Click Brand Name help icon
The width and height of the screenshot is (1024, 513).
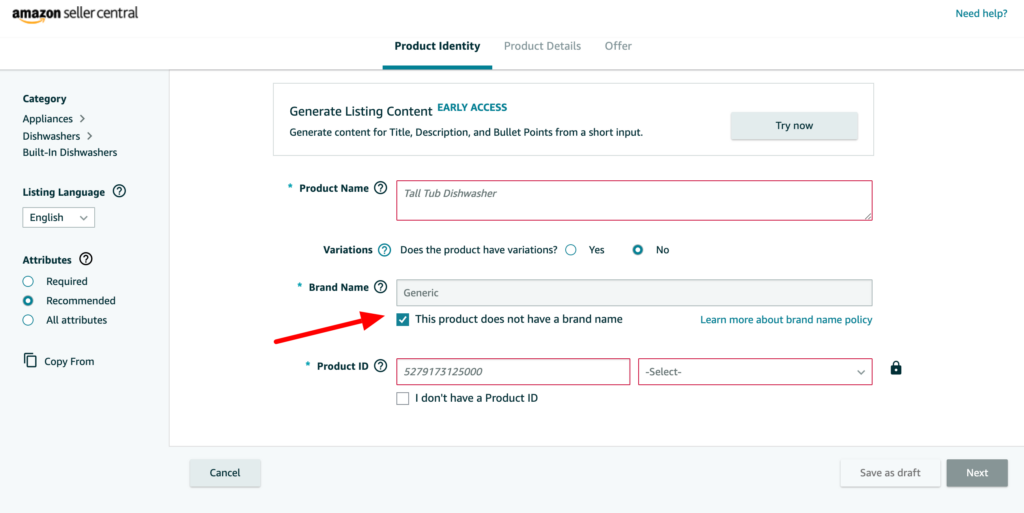(x=381, y=287)
